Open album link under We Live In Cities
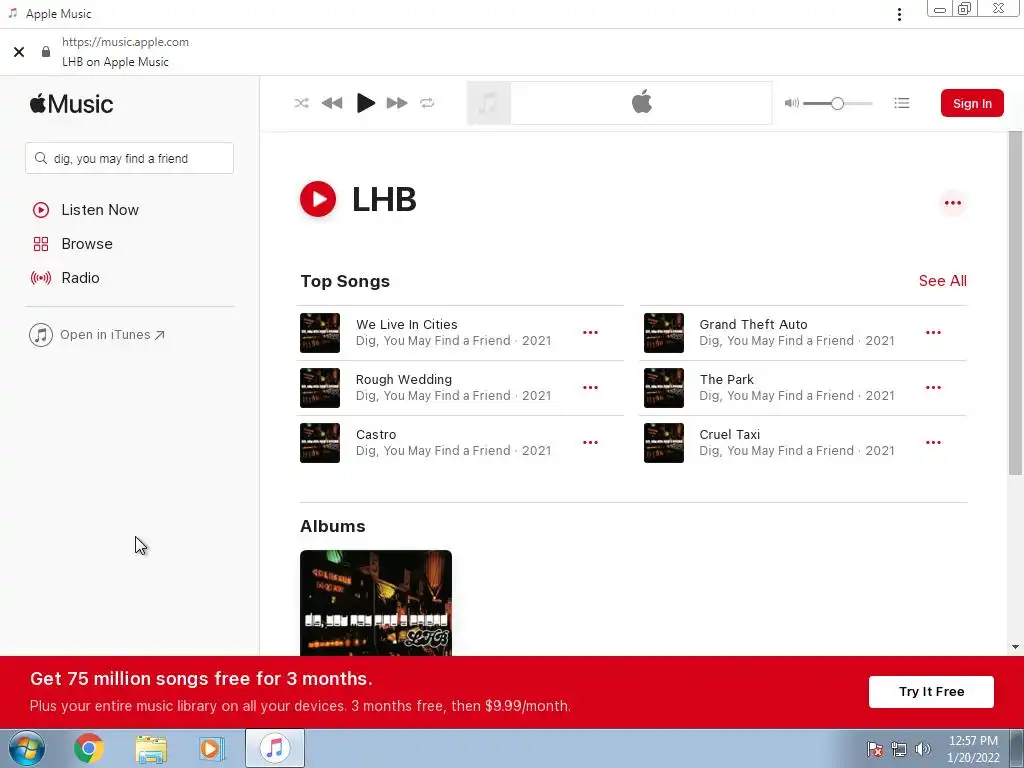 tap(433, 341)
